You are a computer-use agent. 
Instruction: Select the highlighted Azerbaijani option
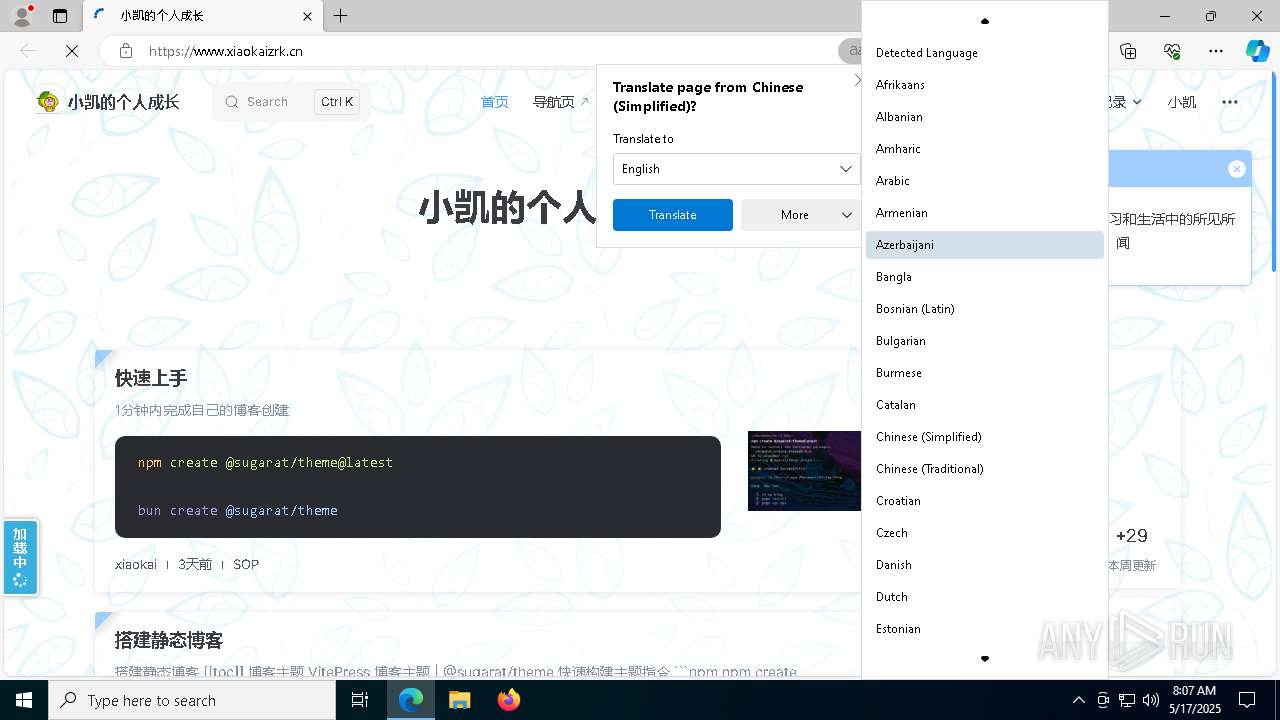tap(984, 245)
